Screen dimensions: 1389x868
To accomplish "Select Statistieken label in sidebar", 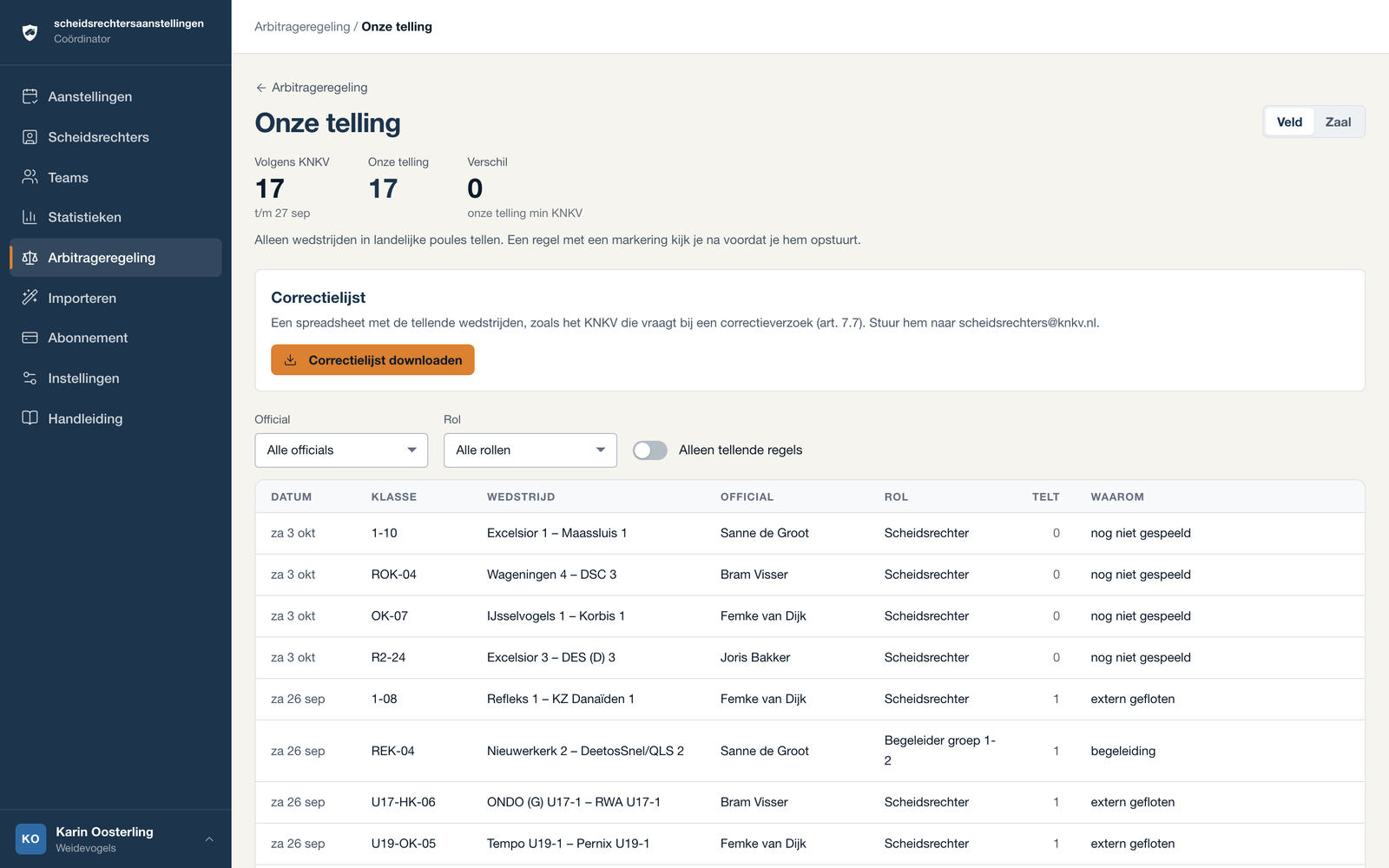I will coord(85,217).
